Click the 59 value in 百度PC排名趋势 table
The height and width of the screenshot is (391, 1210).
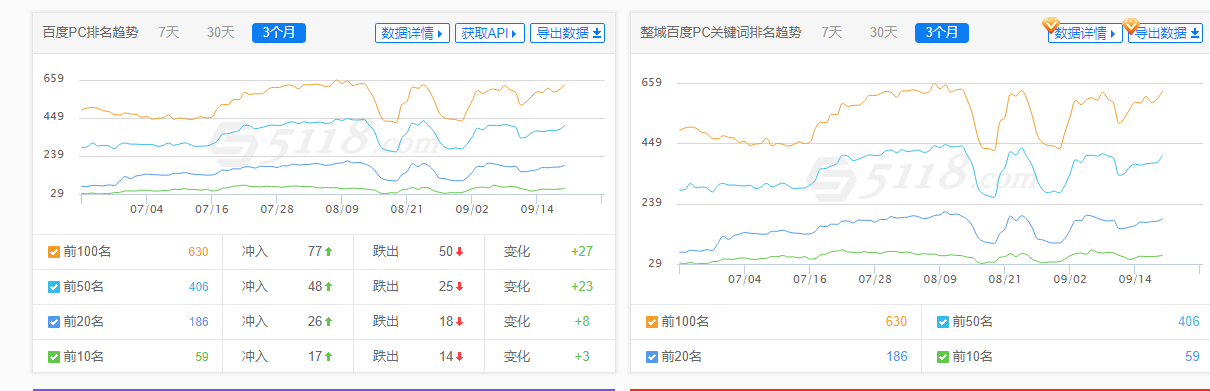pos(201,357)
